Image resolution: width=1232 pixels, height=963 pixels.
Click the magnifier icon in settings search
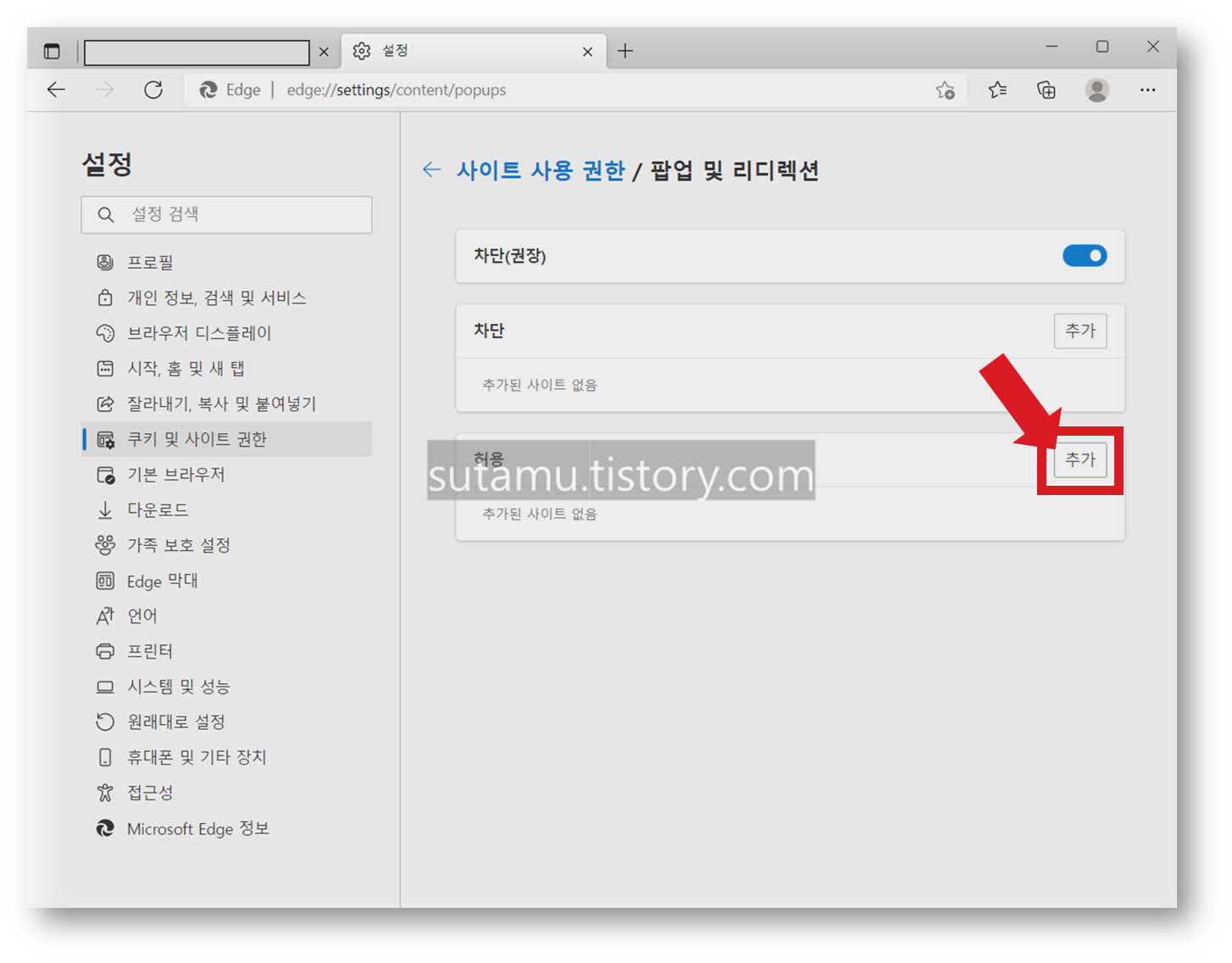click(x=105, y=214)
